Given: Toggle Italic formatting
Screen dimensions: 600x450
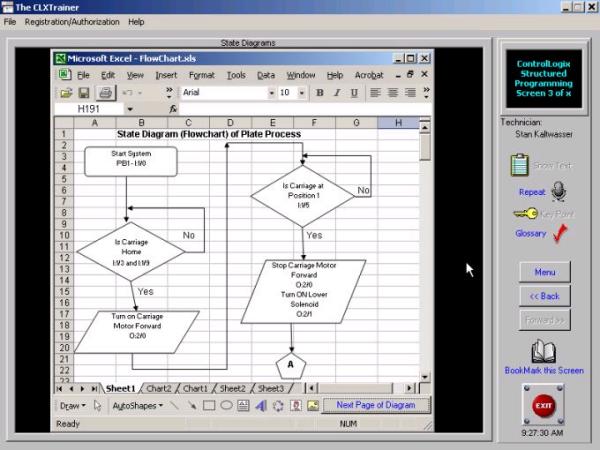Looking at the screenshot, I should coord(337,93).
